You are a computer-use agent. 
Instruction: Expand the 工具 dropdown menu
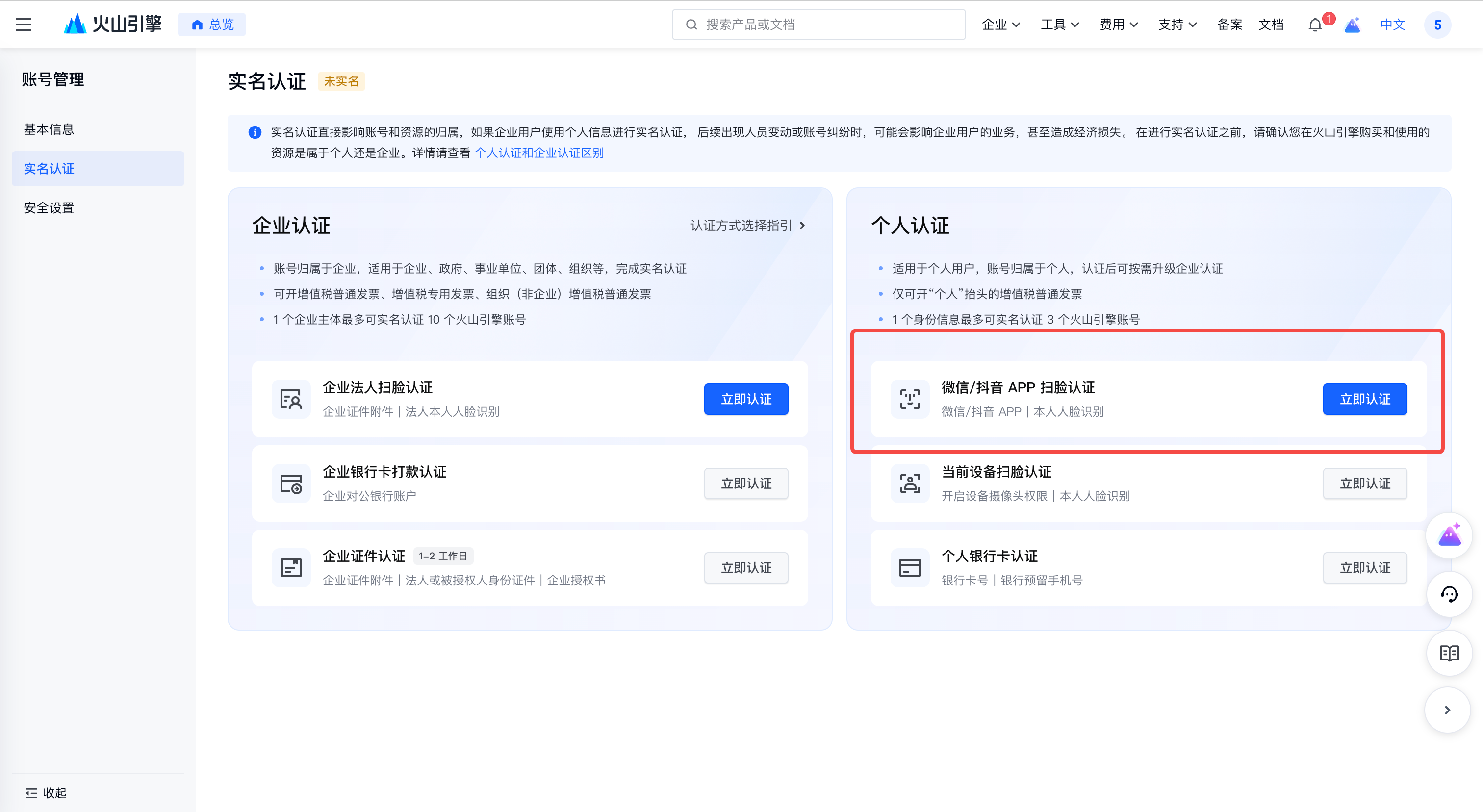point(1060,24)
